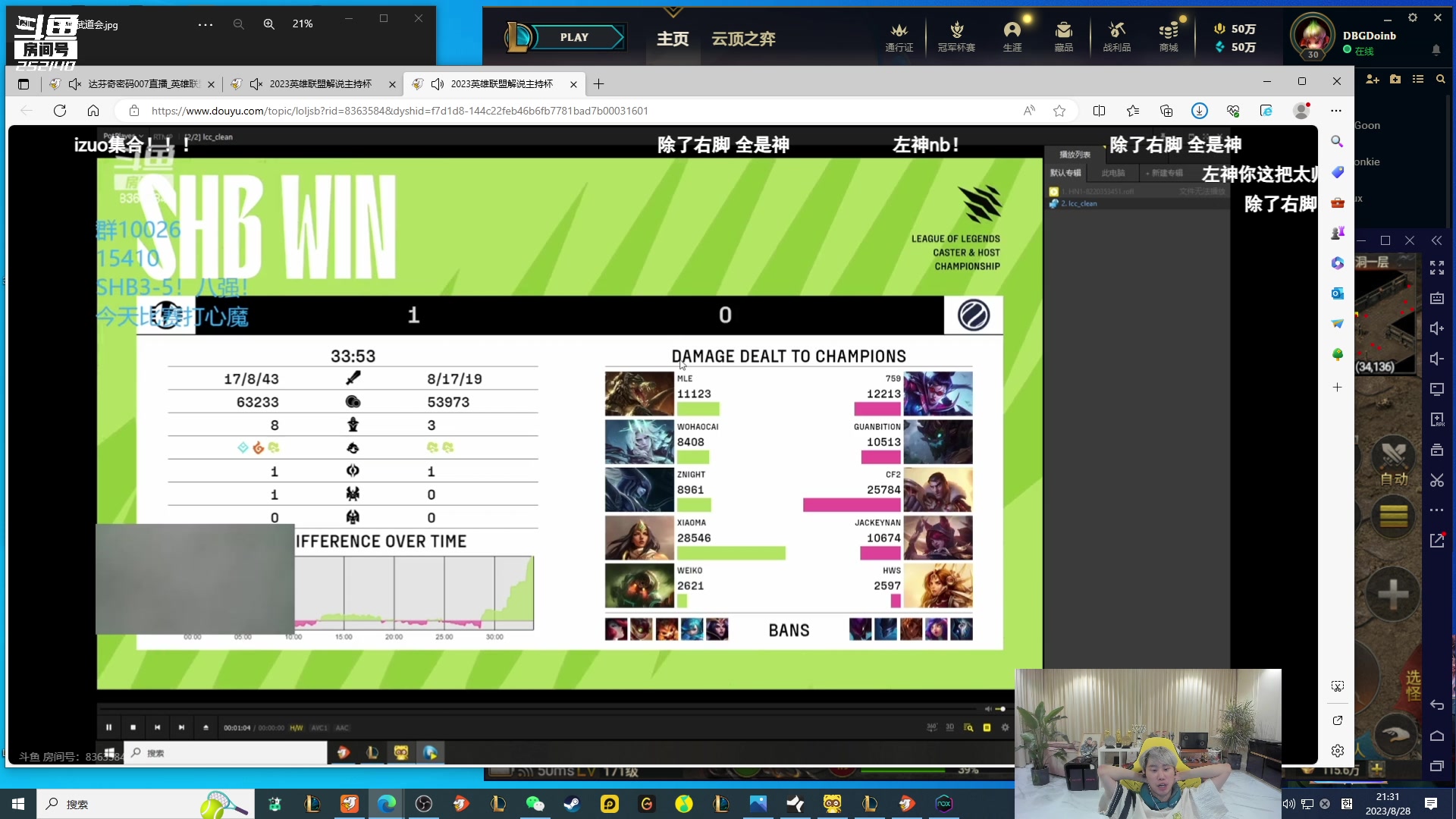Open League client settings gear
The height and width of the screenshot is (819, 1456).
[1413, 17]
